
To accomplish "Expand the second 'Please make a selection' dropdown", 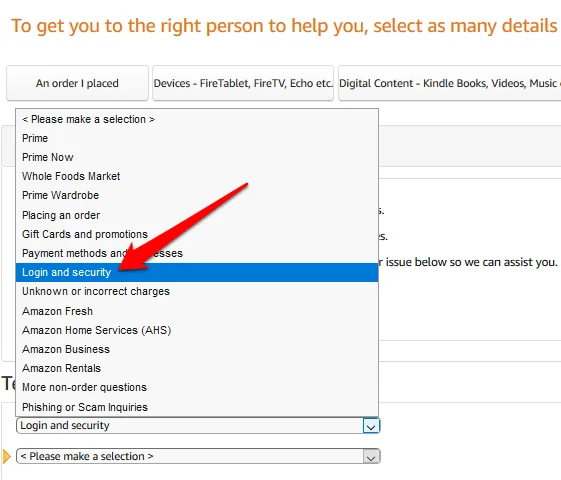I will click(198, 456).
